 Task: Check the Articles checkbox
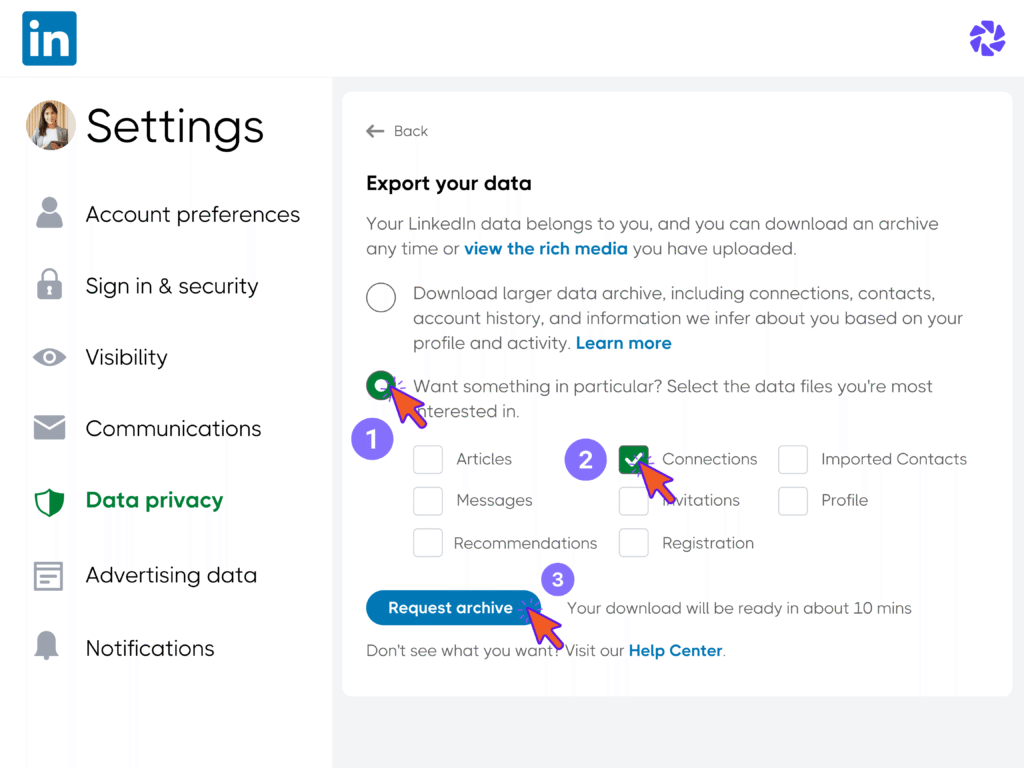428,459
